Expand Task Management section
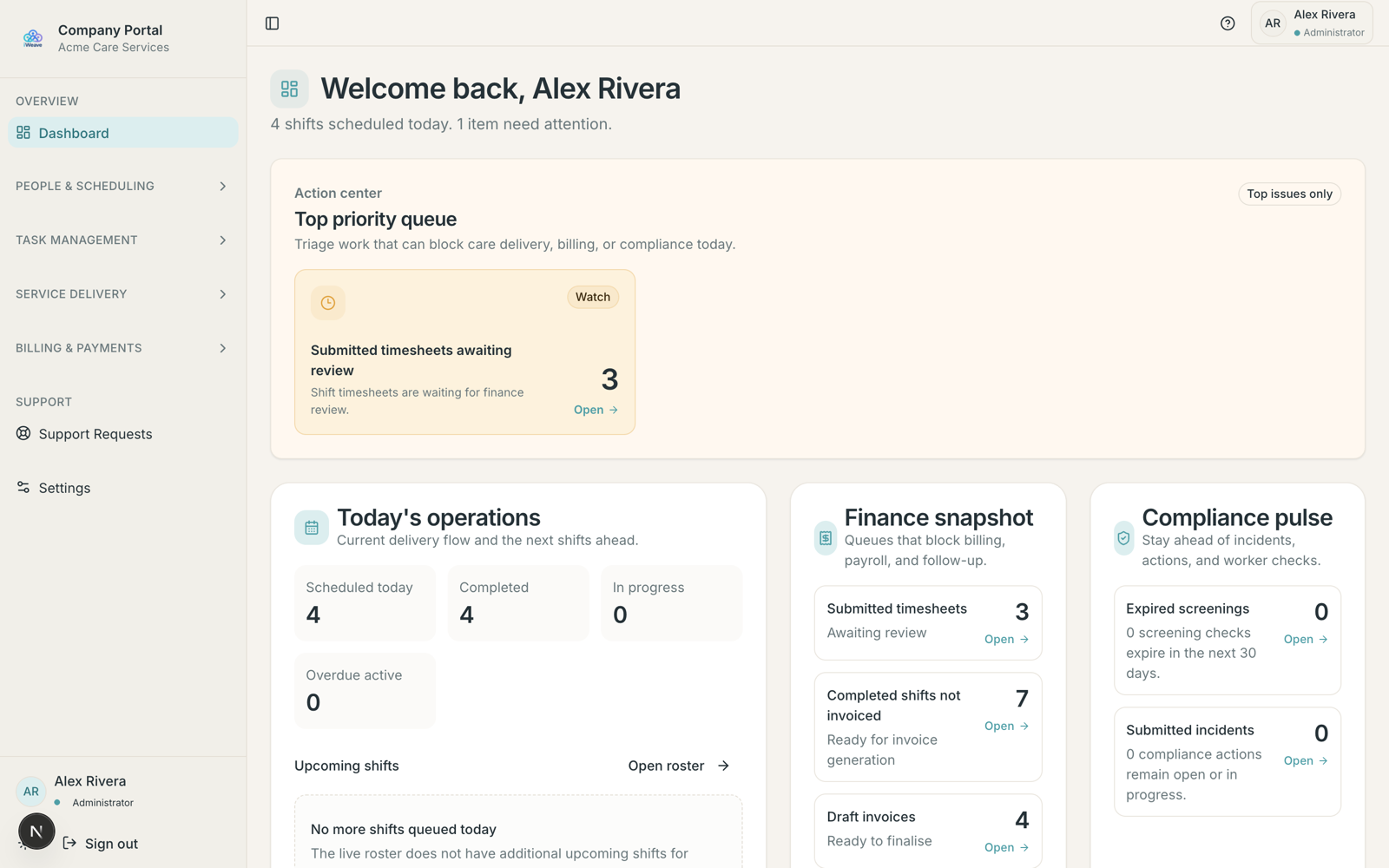 point(122,240)
